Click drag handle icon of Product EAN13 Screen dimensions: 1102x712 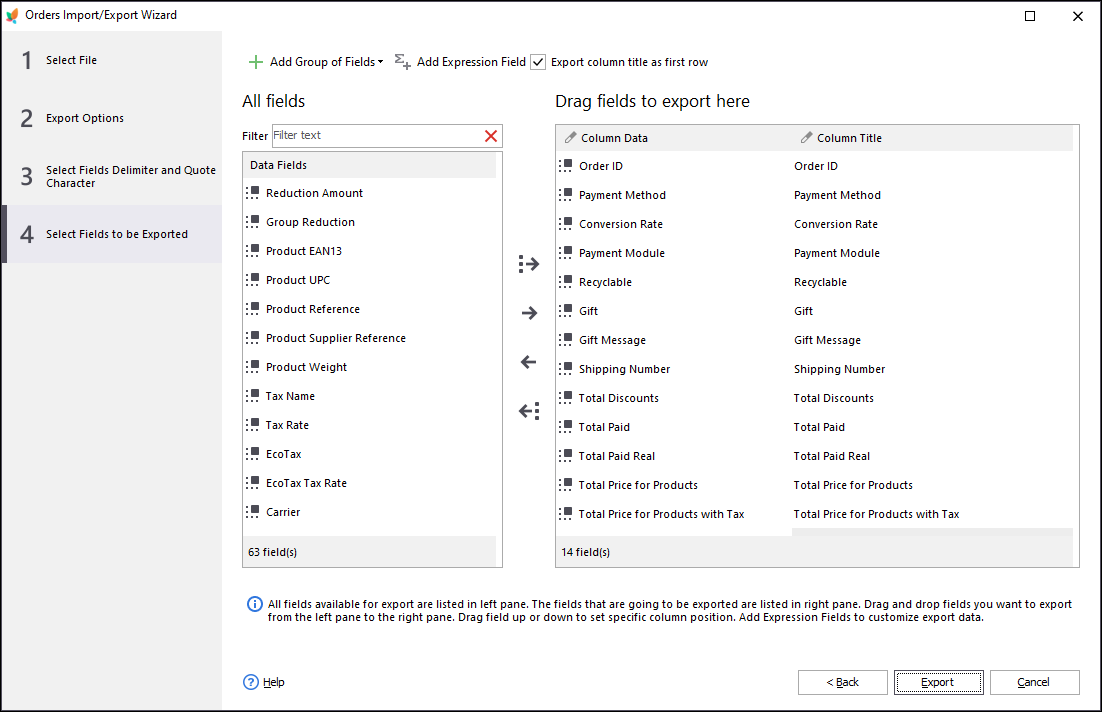pos(252,250)
